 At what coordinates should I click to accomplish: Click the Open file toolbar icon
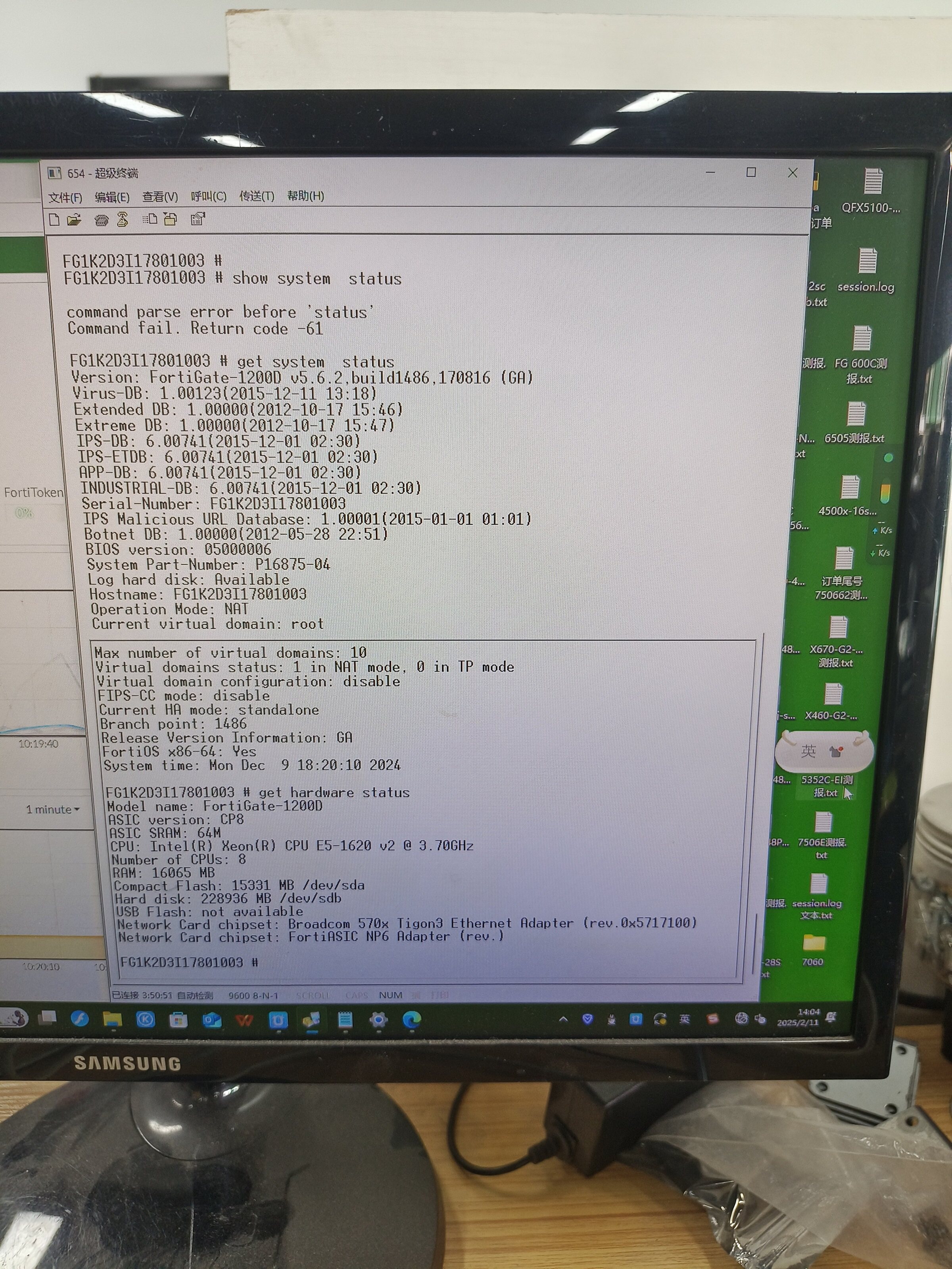point(74,220)
